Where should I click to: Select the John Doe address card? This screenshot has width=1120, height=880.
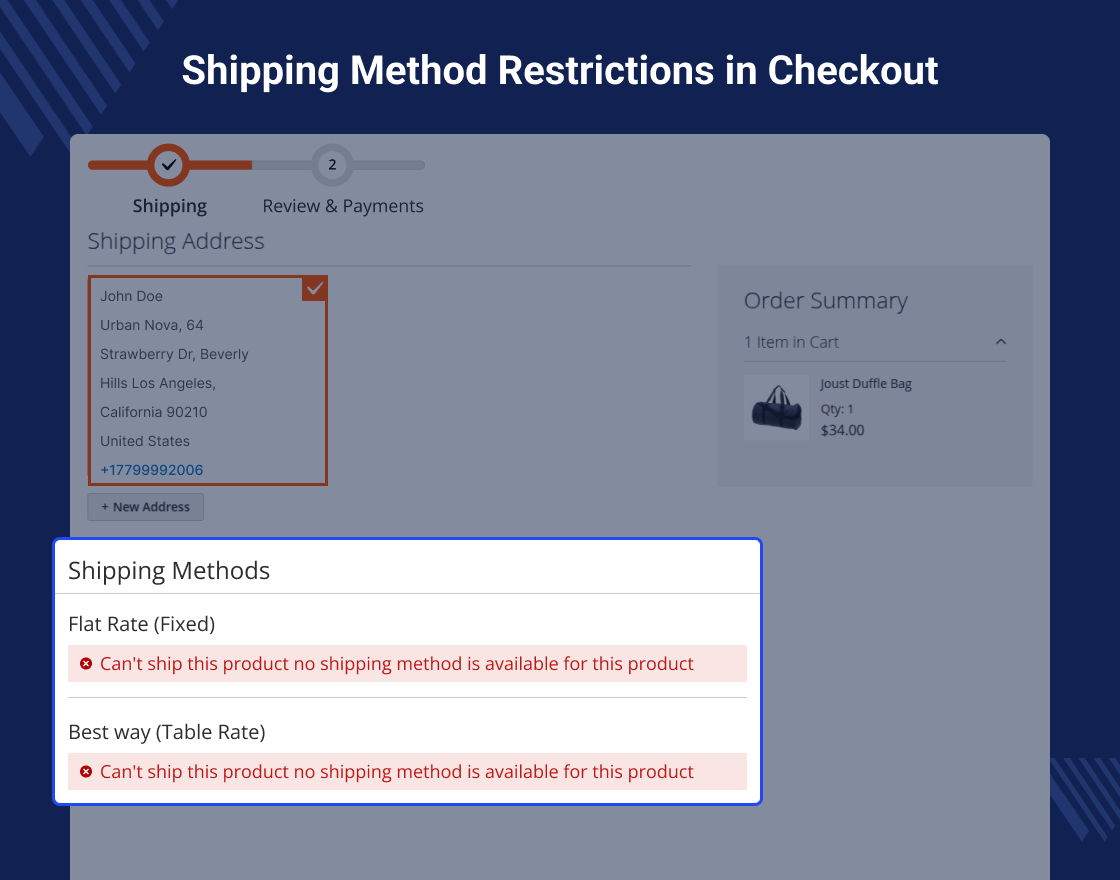(x=207, y=382)
